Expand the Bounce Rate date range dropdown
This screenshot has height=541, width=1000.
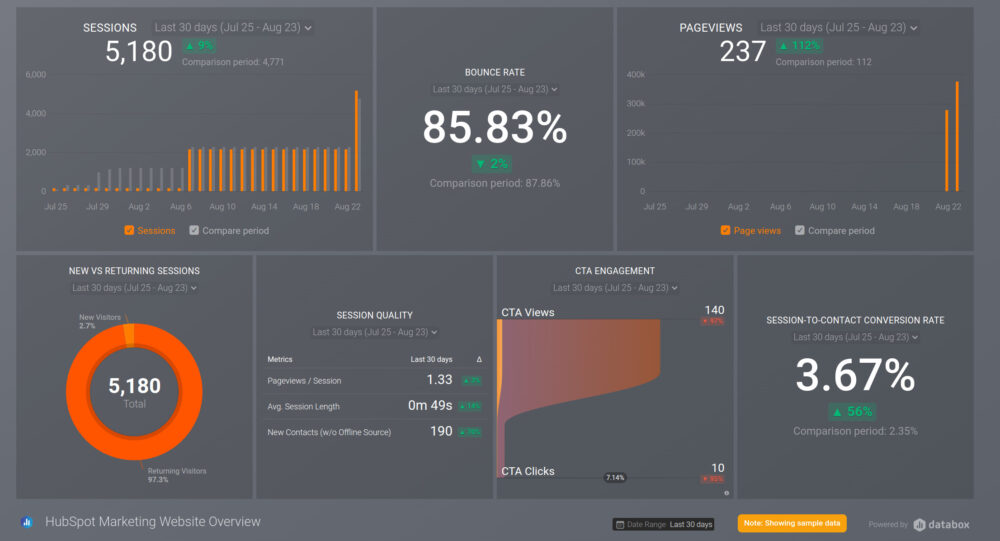click(x=494, y=89)
